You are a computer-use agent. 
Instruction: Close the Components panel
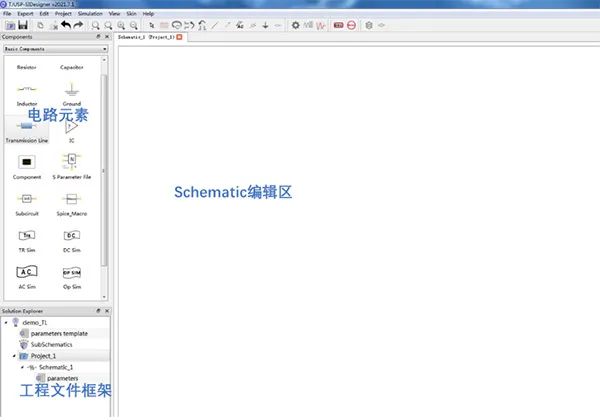(107, 36)
